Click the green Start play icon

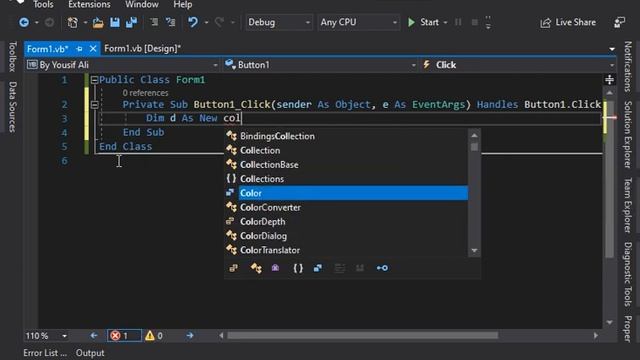[411, 22]
